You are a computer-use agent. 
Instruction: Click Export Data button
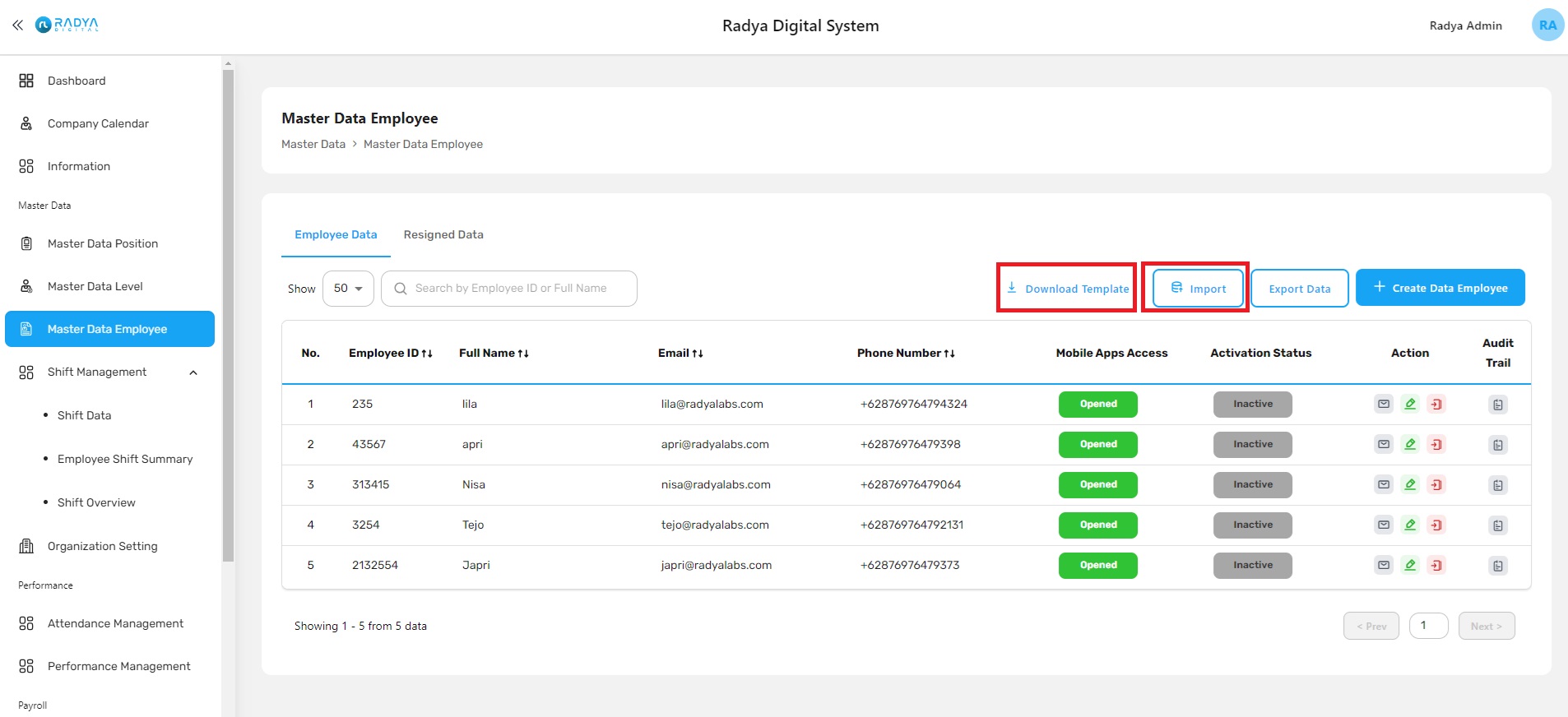tap(1300, 289)
